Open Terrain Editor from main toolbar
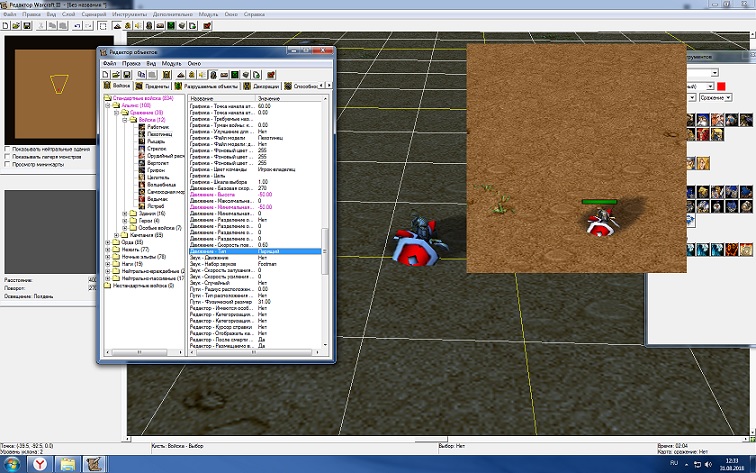The image size is (756, 473). 117,26
